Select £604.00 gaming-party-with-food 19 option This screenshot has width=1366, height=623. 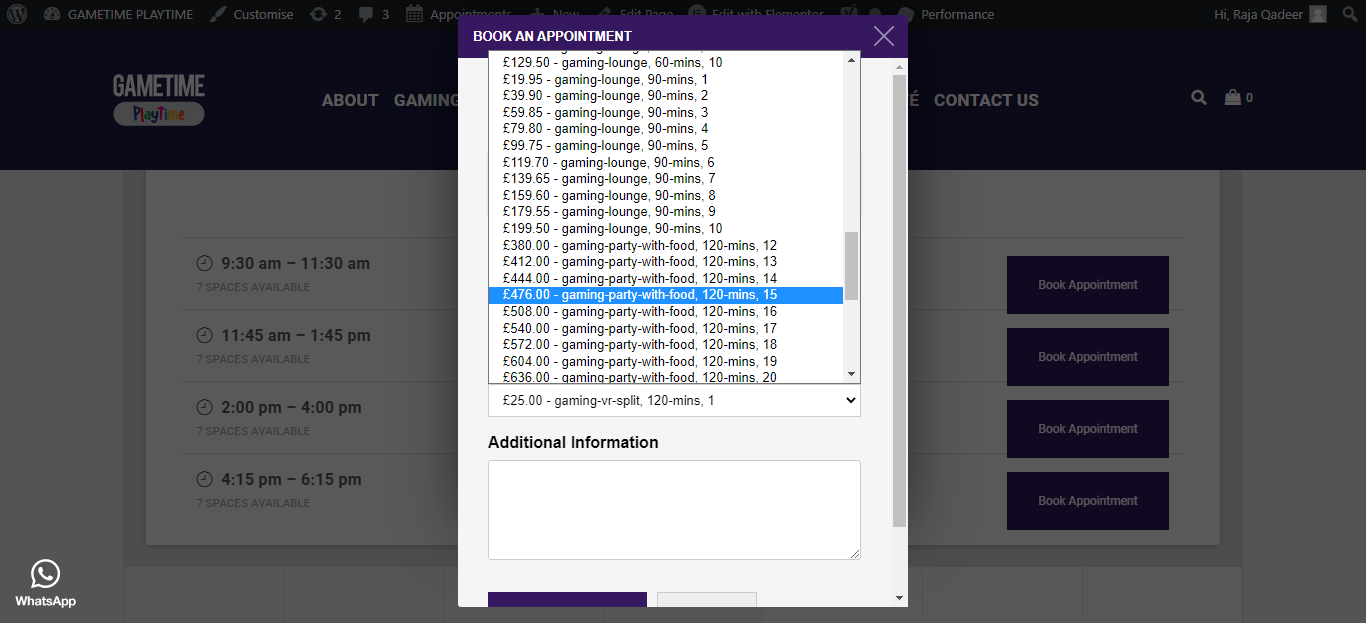point(665,361)
